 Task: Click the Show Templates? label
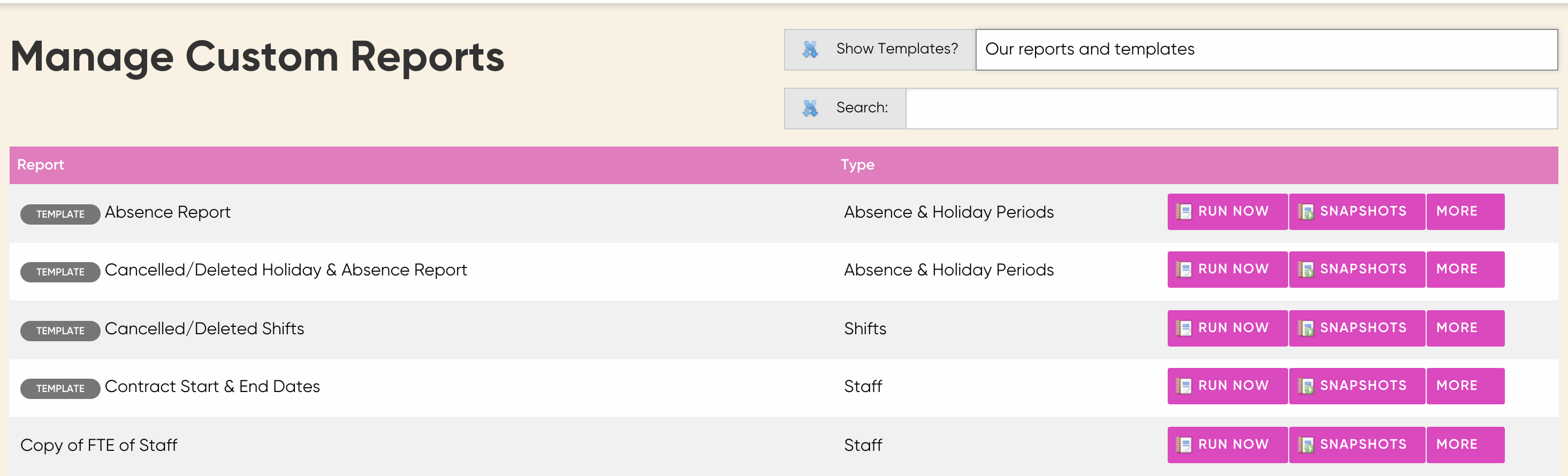pos(896,49)
